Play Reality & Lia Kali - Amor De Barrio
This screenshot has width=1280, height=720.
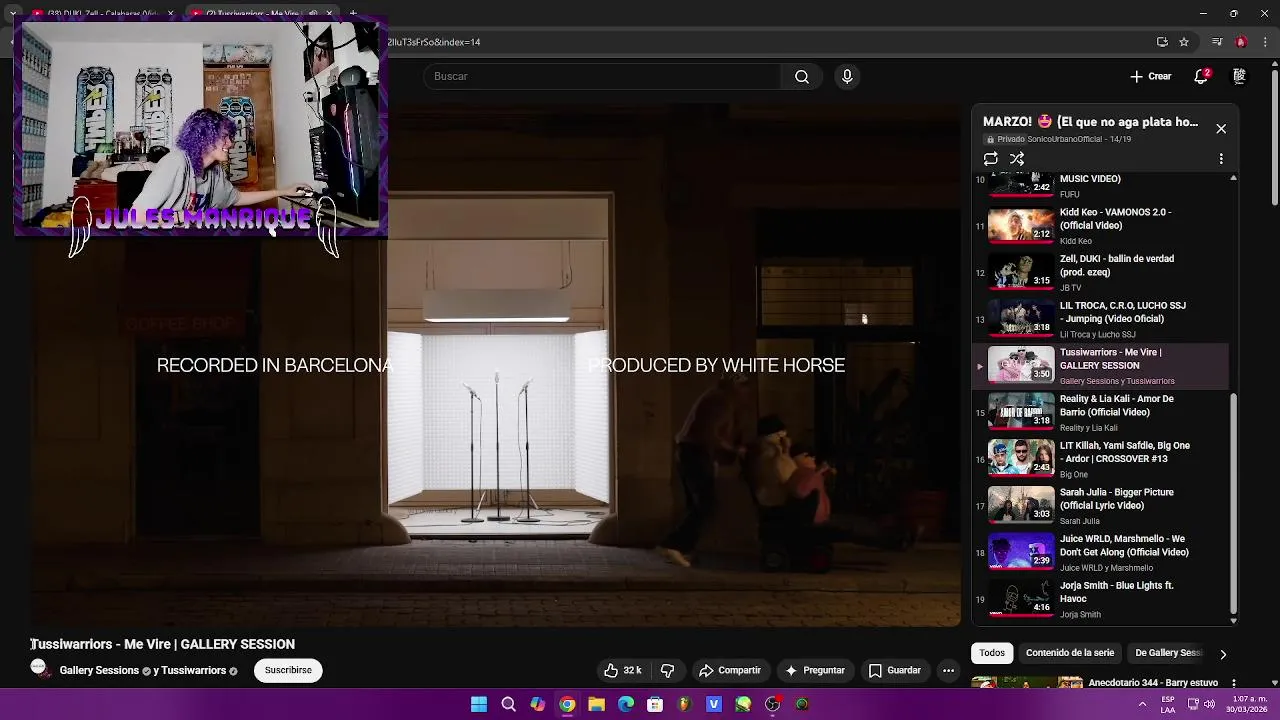1100,412
